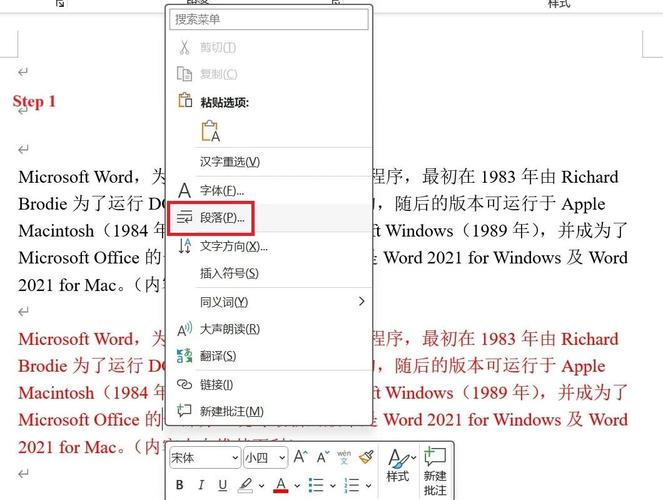Click 新建批注 button on the mini toolbar

pyautogui.click(x=436, y=471)
